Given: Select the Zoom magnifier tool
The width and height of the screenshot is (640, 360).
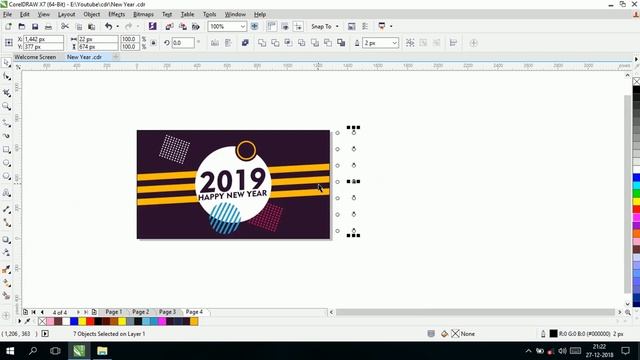Looking at the screenshot, I should pyautogui.click(x=7, y=107).
